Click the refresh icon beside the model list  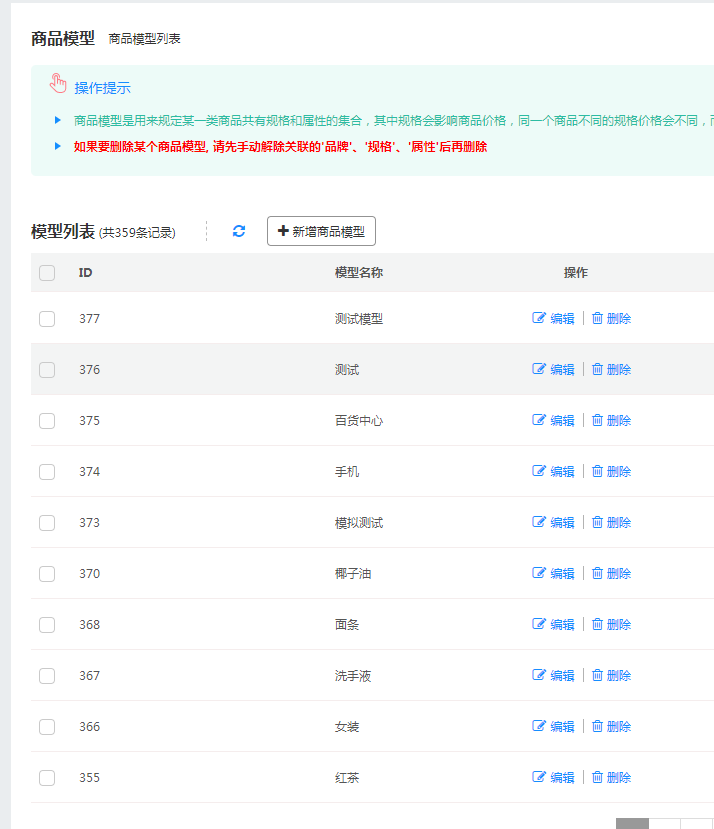239,231
